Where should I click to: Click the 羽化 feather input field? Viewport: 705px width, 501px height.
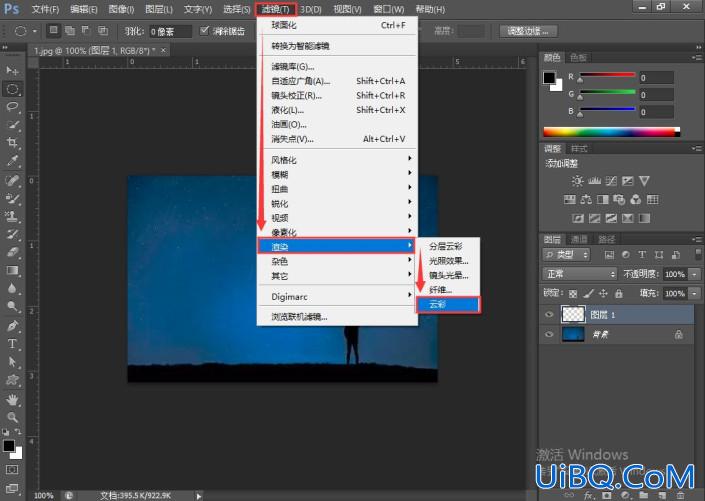(x=170, y=31)
